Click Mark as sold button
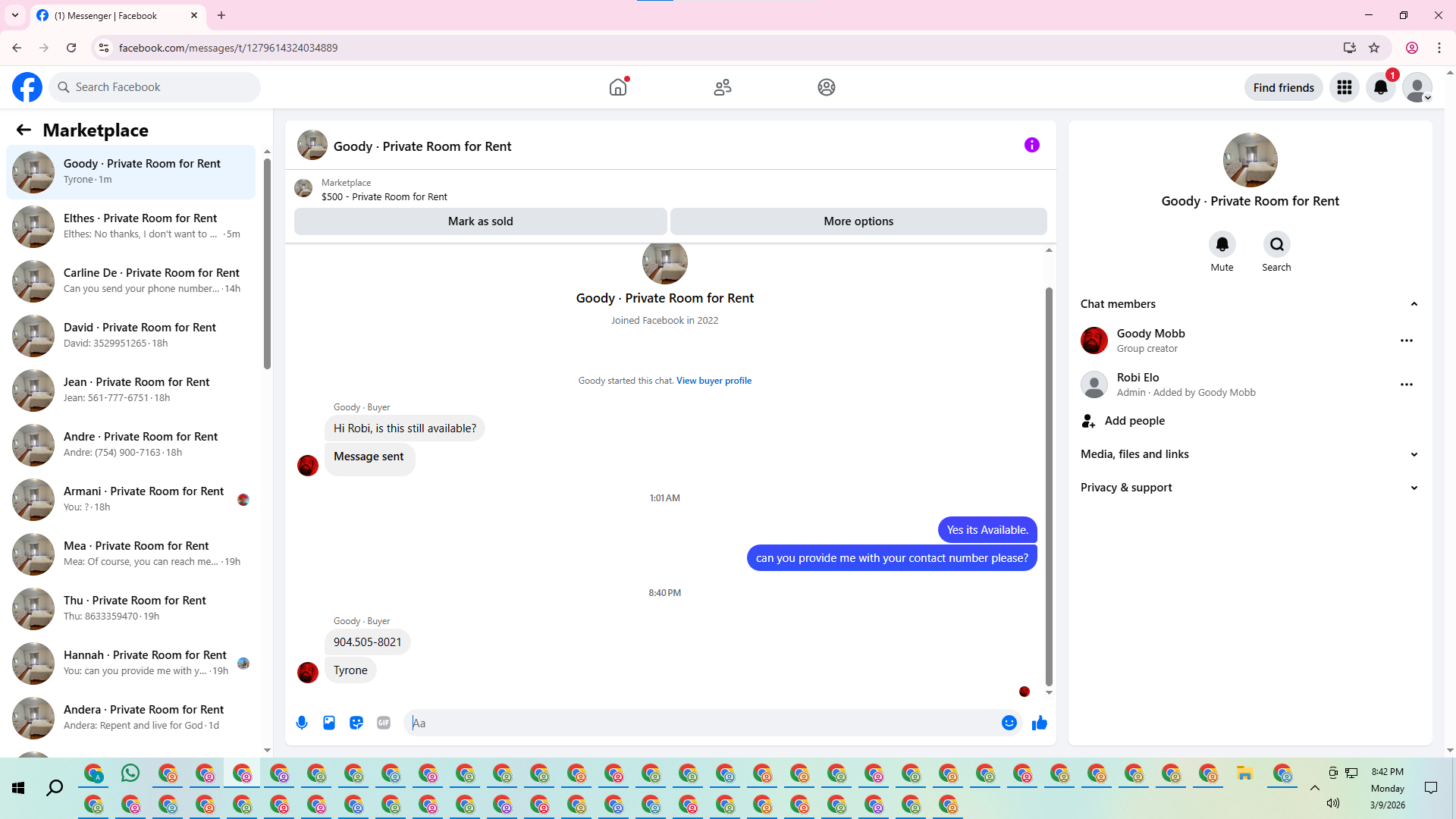1456x819 pixels. click(x=480, y=221)
